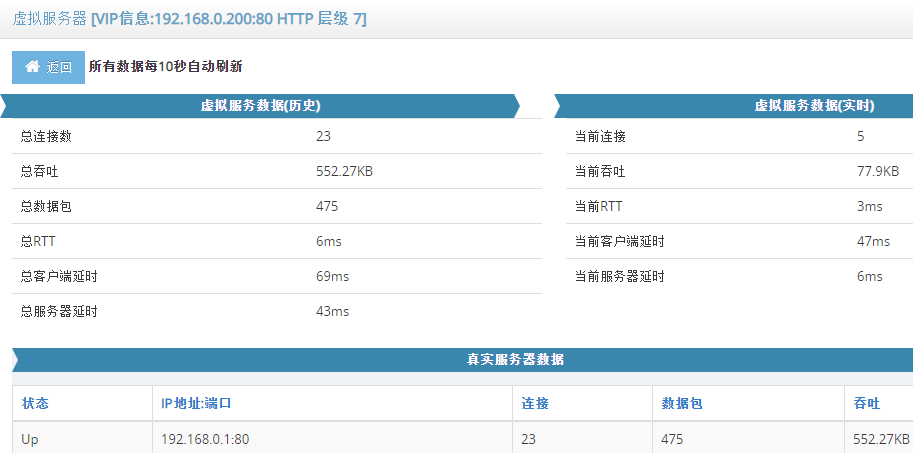Select the 总服务器延时 row label
This screenshot has height=453, width=913.
[x=59, y=311]
